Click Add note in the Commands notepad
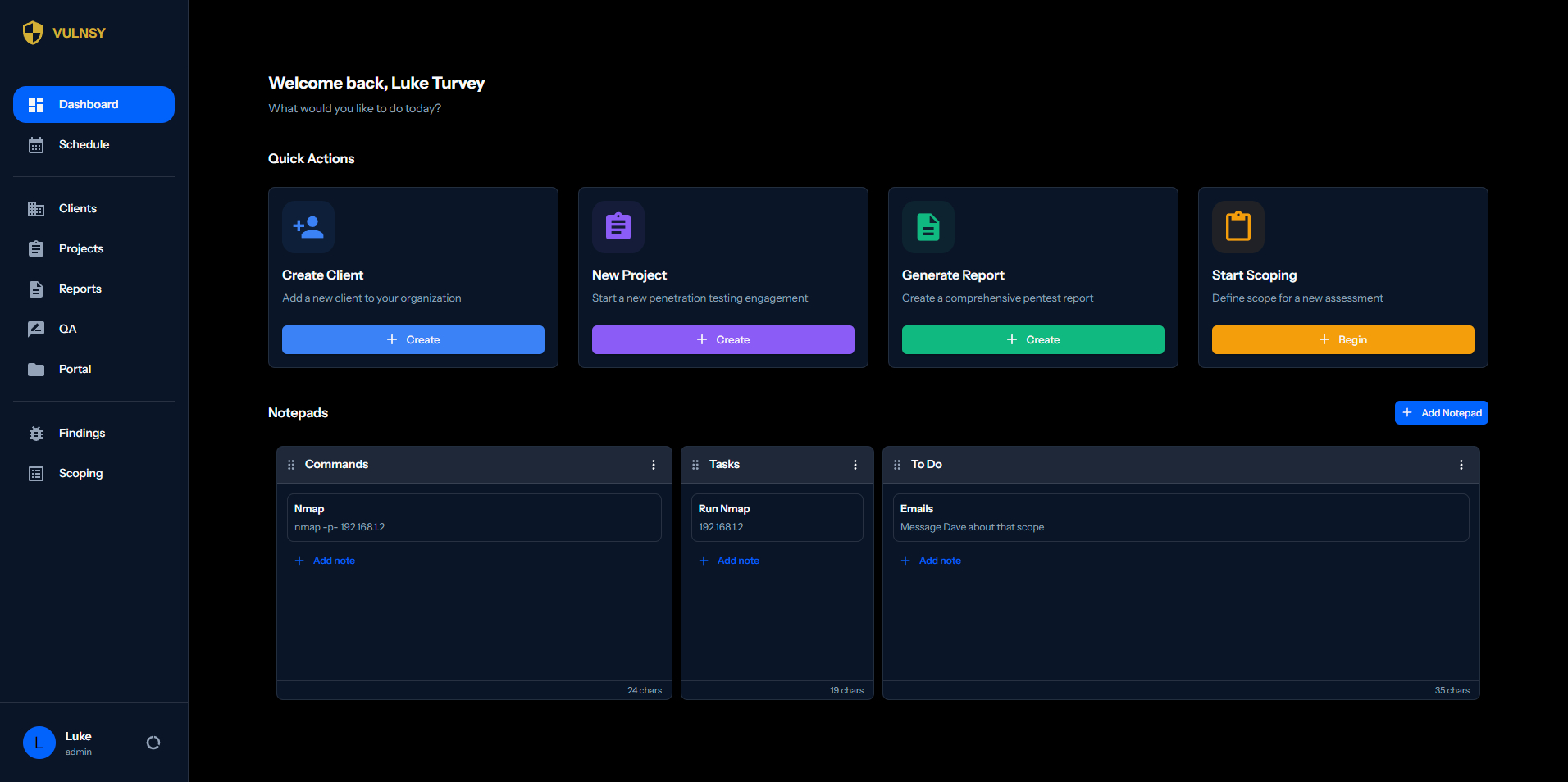The width and height of the screenshot is (1568, 782). click(325, 560)
